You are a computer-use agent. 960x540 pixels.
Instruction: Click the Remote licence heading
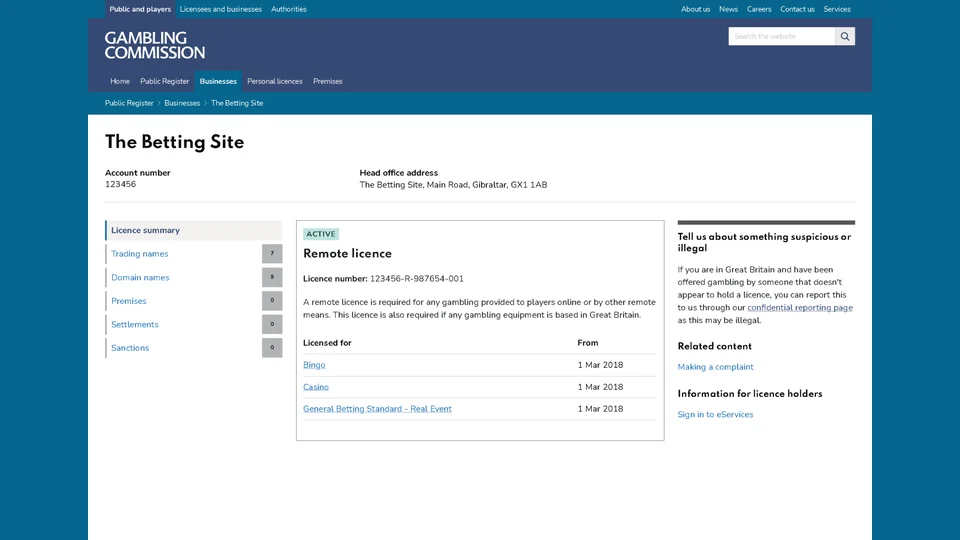(x=347, y=253)
